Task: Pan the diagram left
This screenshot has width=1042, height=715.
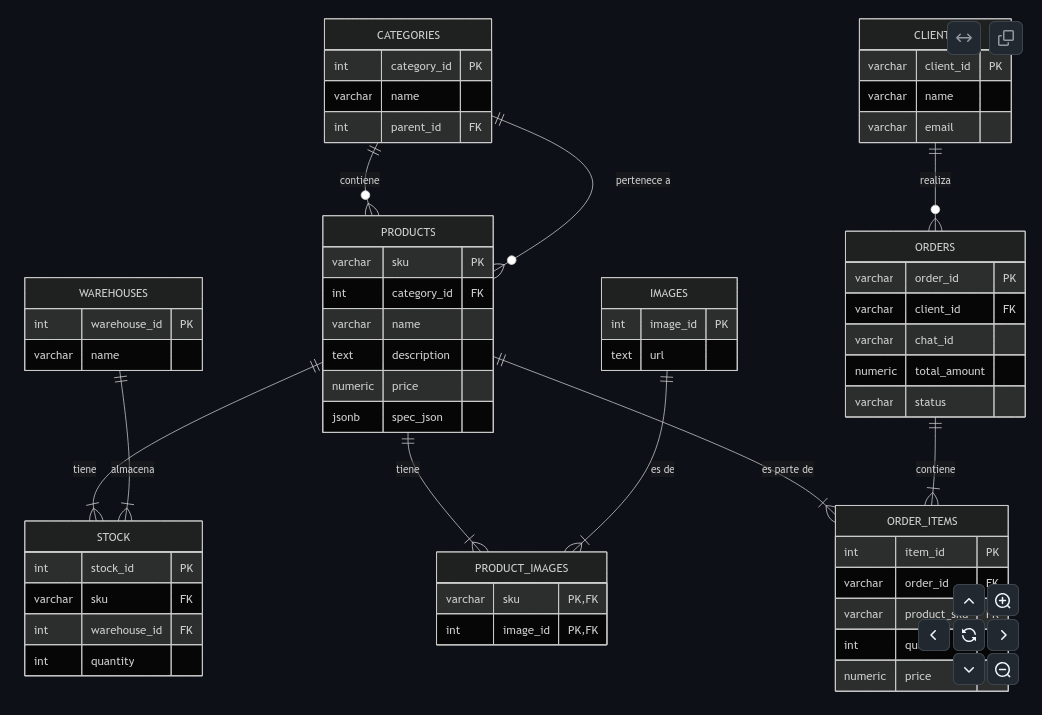Action: (x=934, y=635)
